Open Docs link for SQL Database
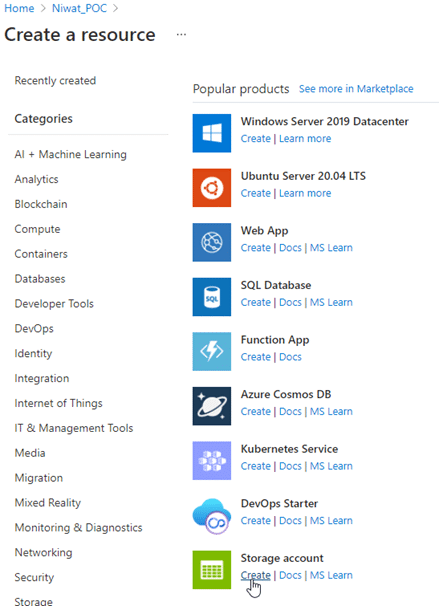Viewport: 439px width, 606px height. tap(290, 302)
